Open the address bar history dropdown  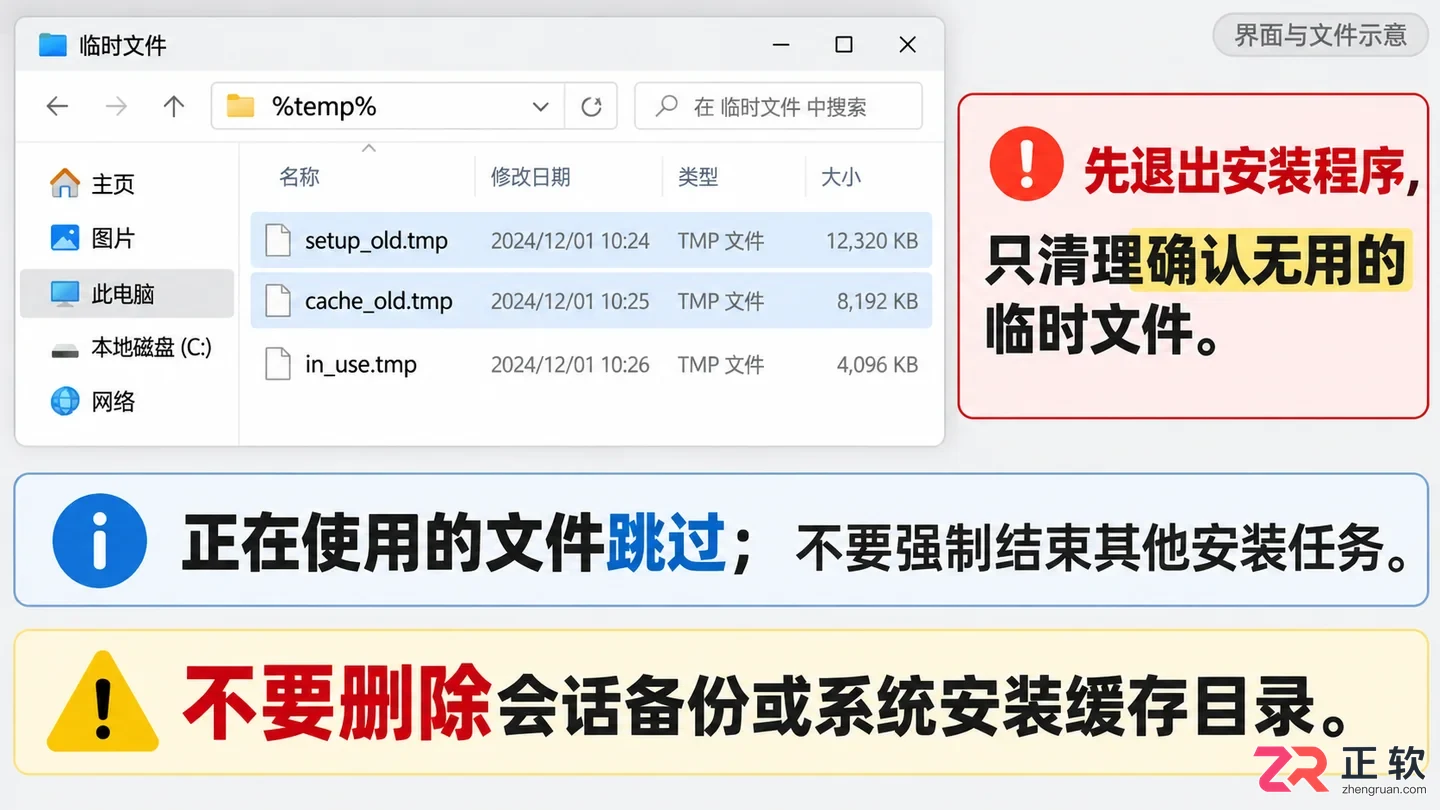[541, 106]
